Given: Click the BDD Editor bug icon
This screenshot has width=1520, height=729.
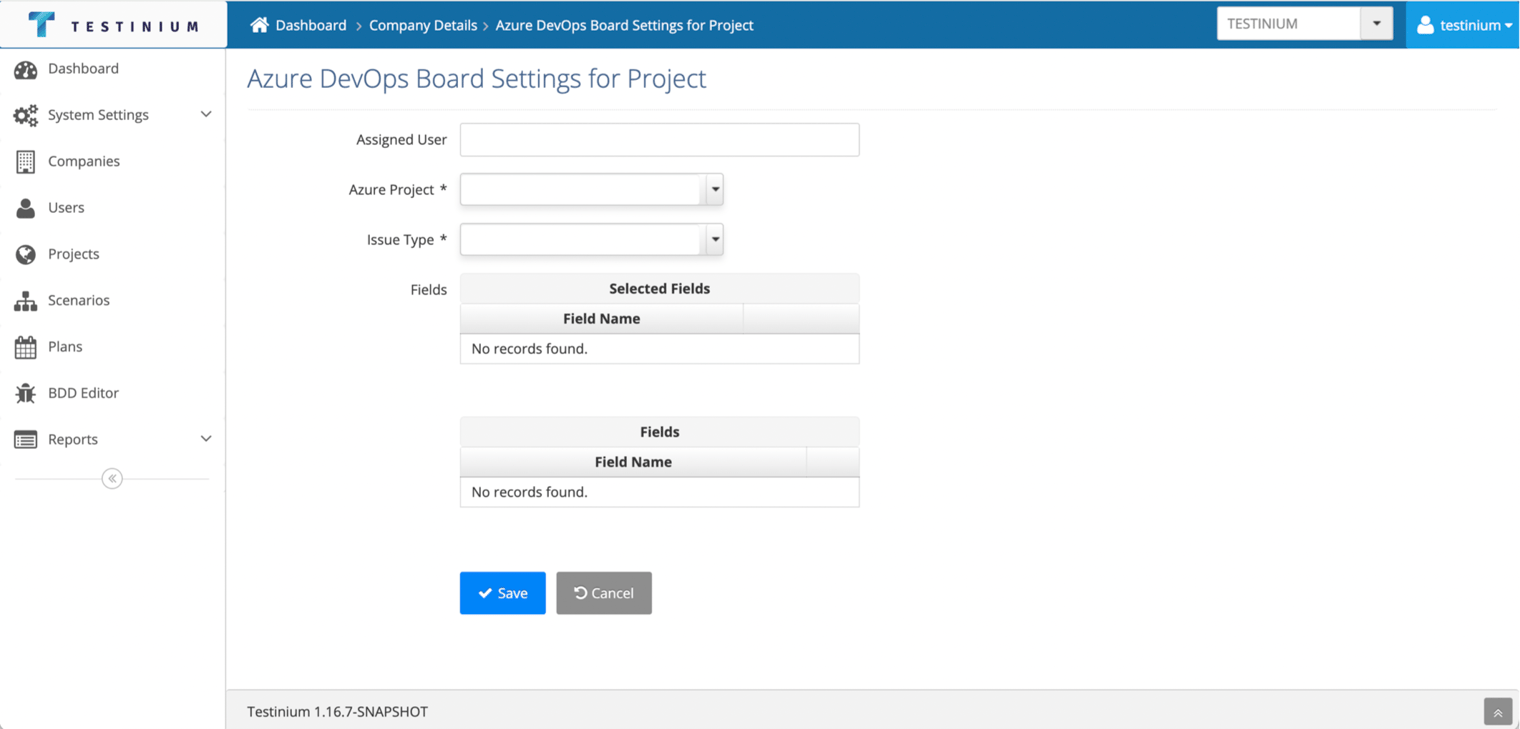Looking at the screenshot, I should point(26,393).
